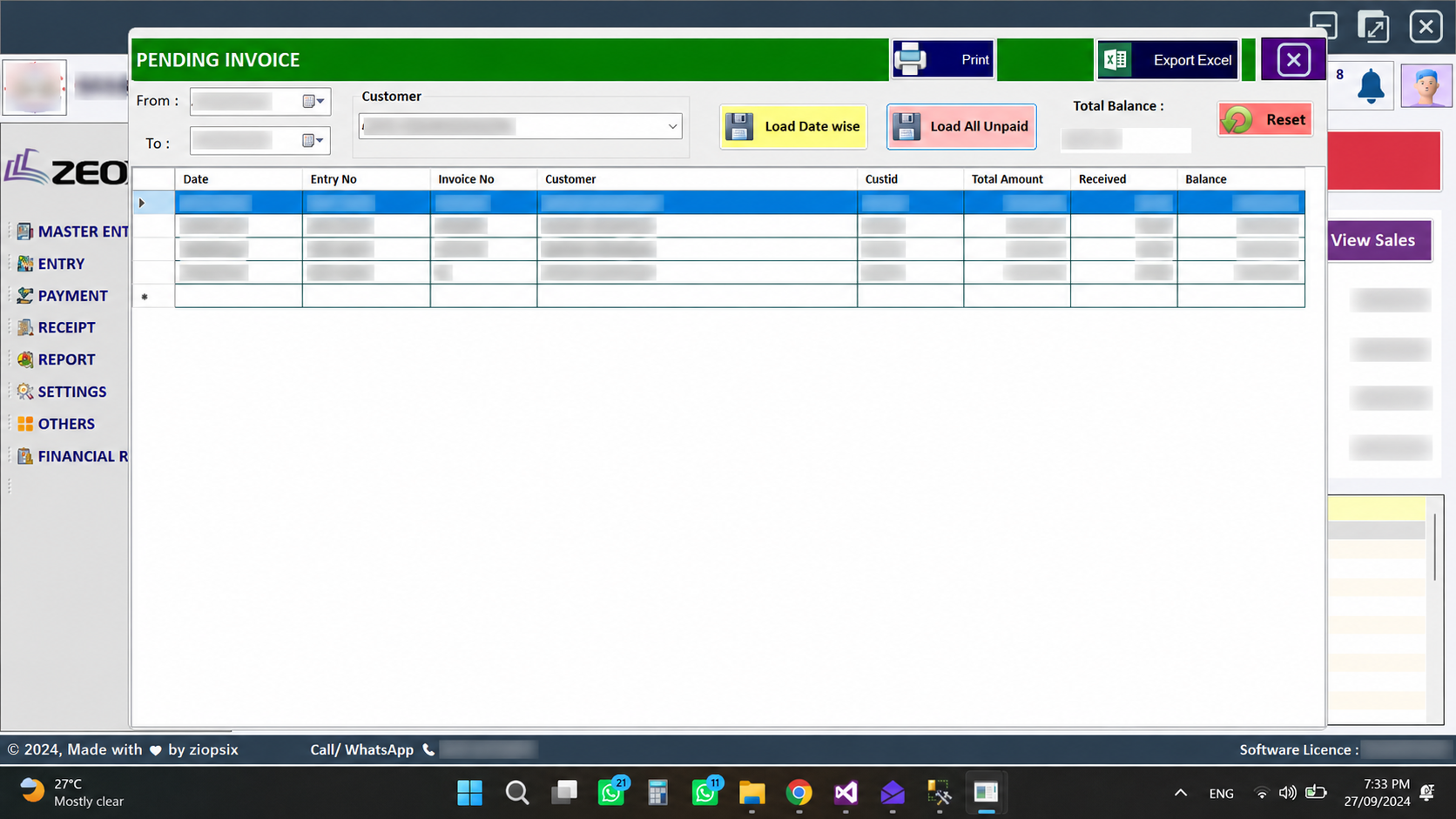Click the Received column header
Viewport: 1456px width, 819px height.
point(1123,178)
